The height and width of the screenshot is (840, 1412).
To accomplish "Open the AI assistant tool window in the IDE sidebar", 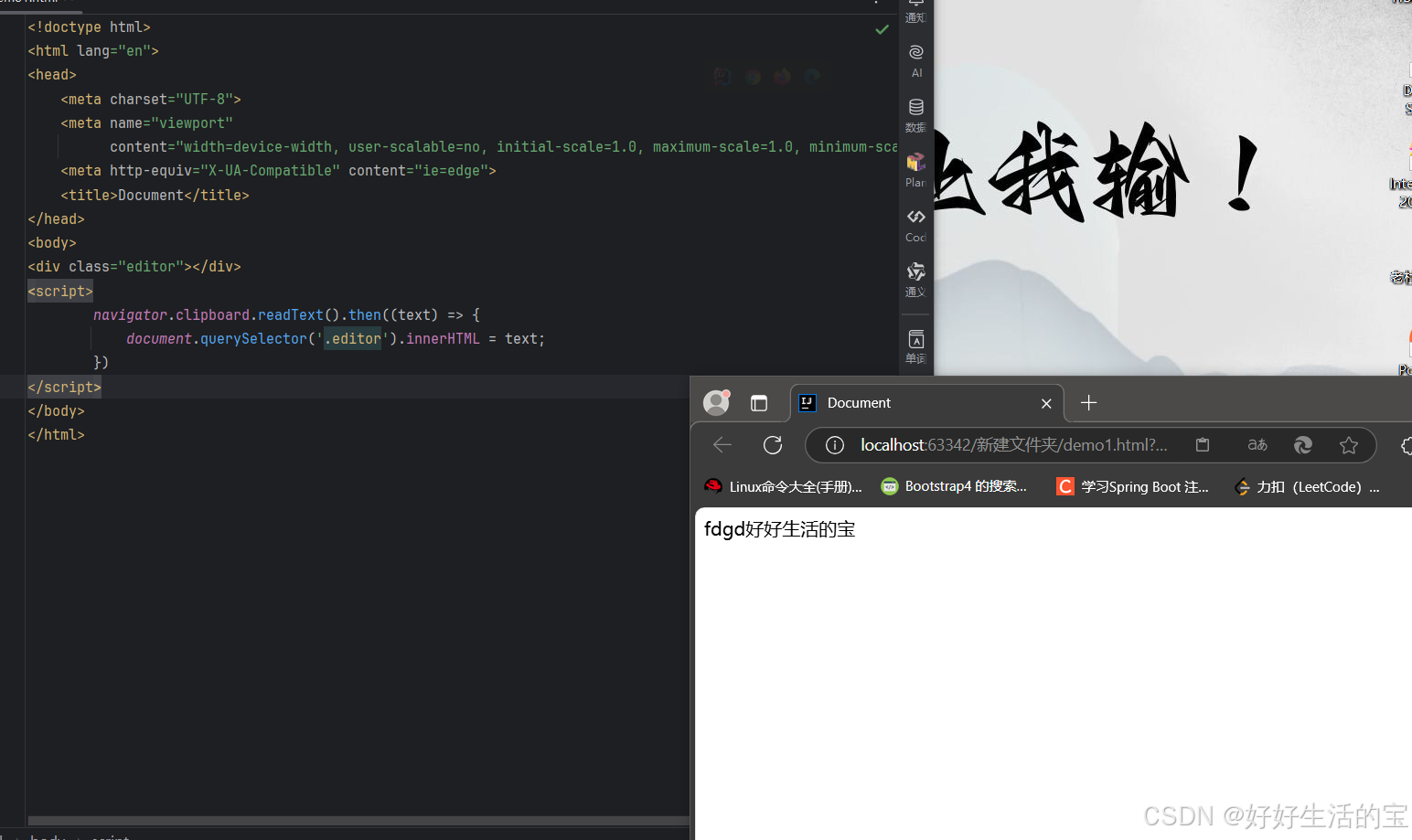I will [x=916, y=60].
